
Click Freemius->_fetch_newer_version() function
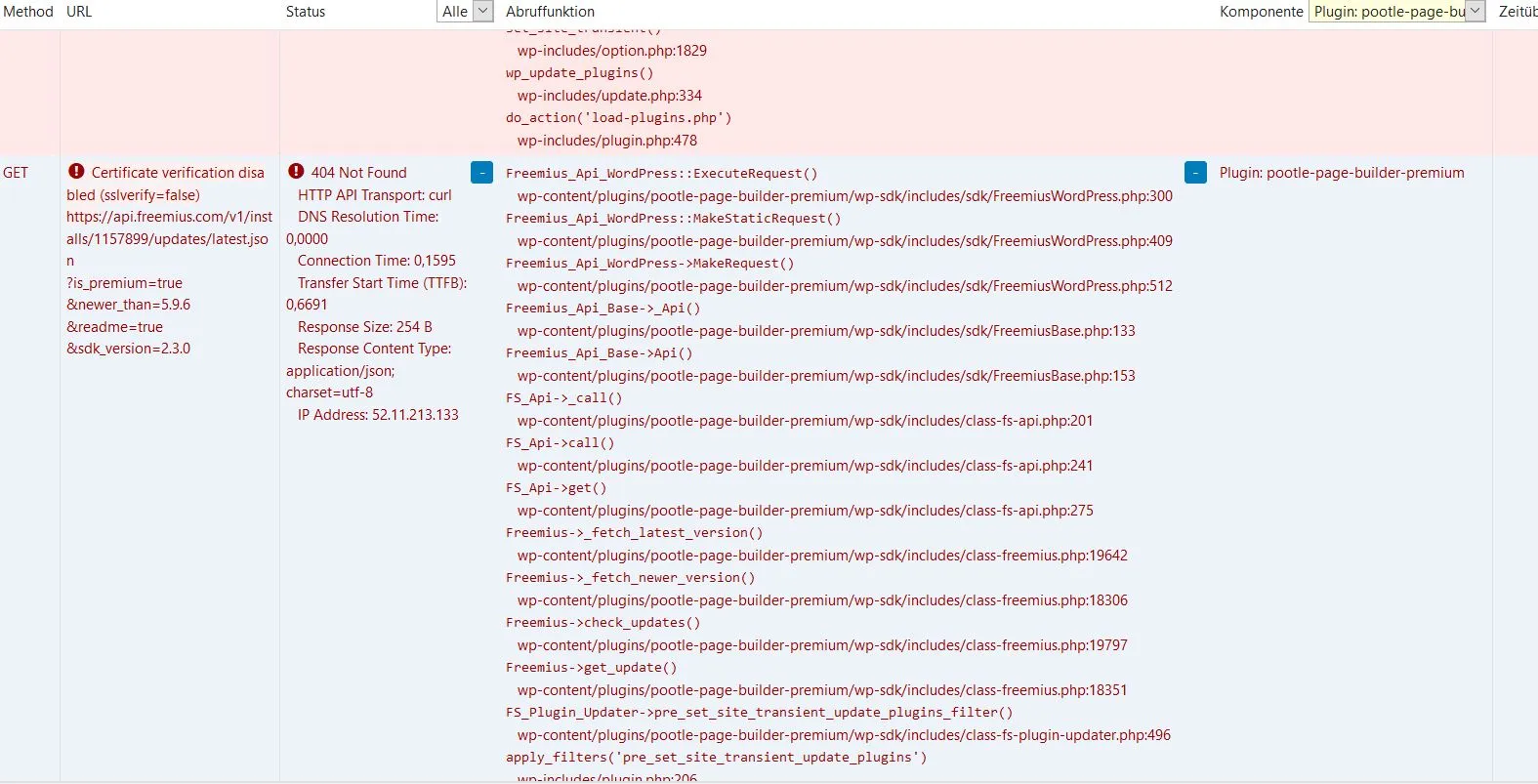(x=631, y=578)
